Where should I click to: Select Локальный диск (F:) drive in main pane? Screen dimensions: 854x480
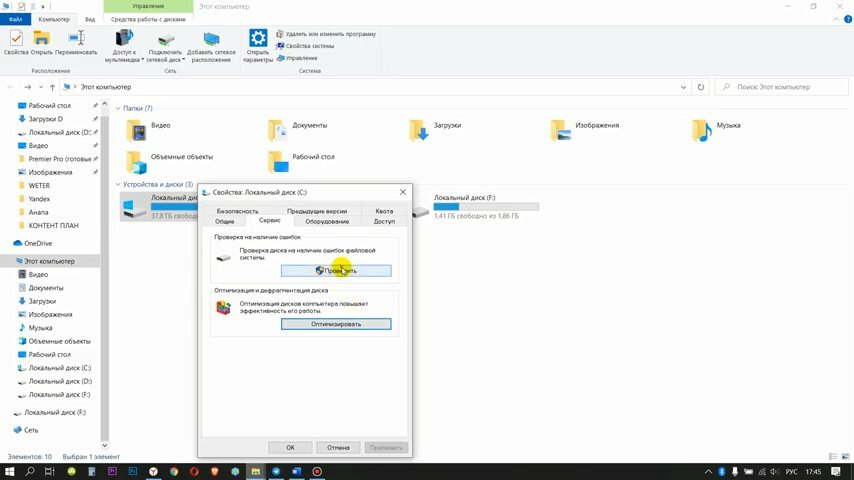475,206
